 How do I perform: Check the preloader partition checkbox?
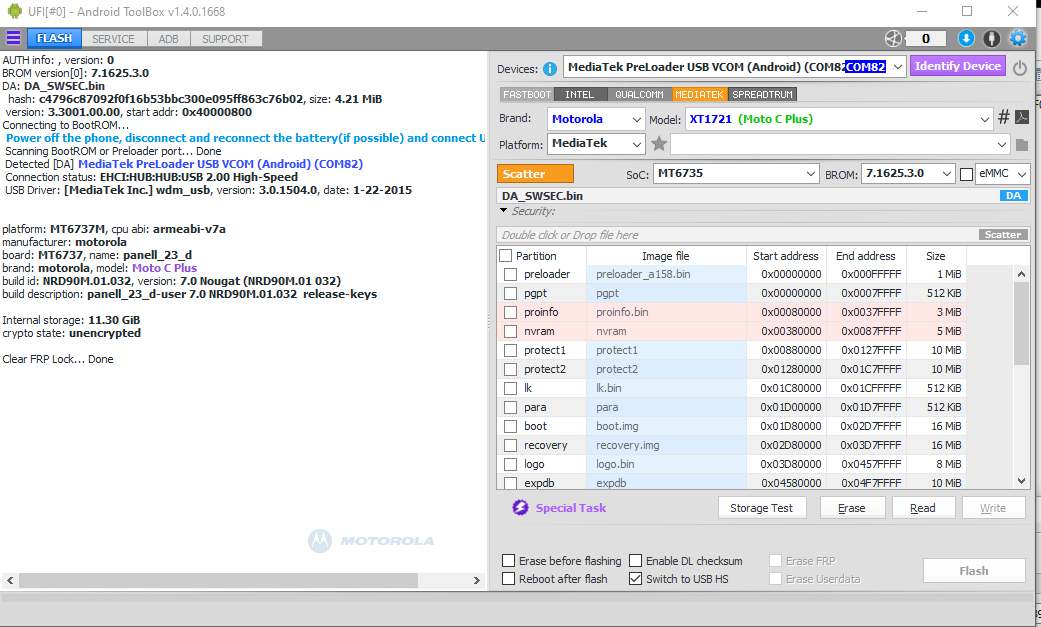[x=511, y=274]
